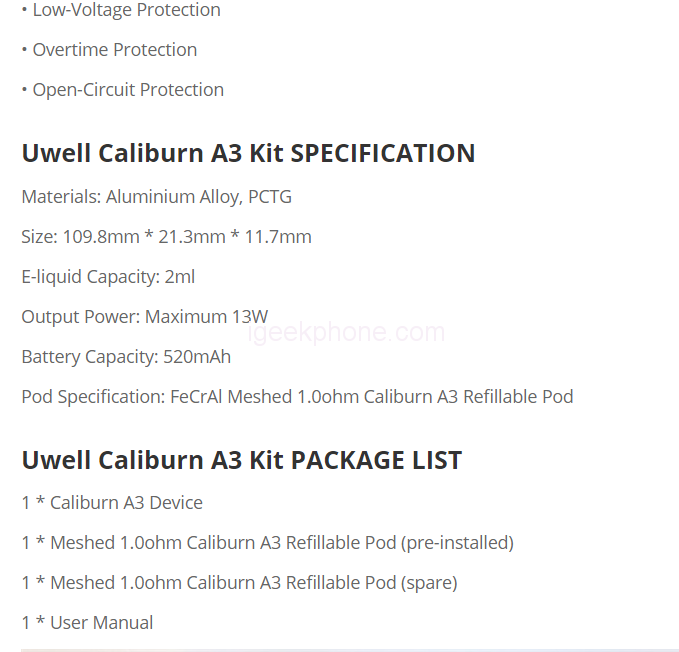Click the word (pre-installed) in package list

click(x=459, y=543)
